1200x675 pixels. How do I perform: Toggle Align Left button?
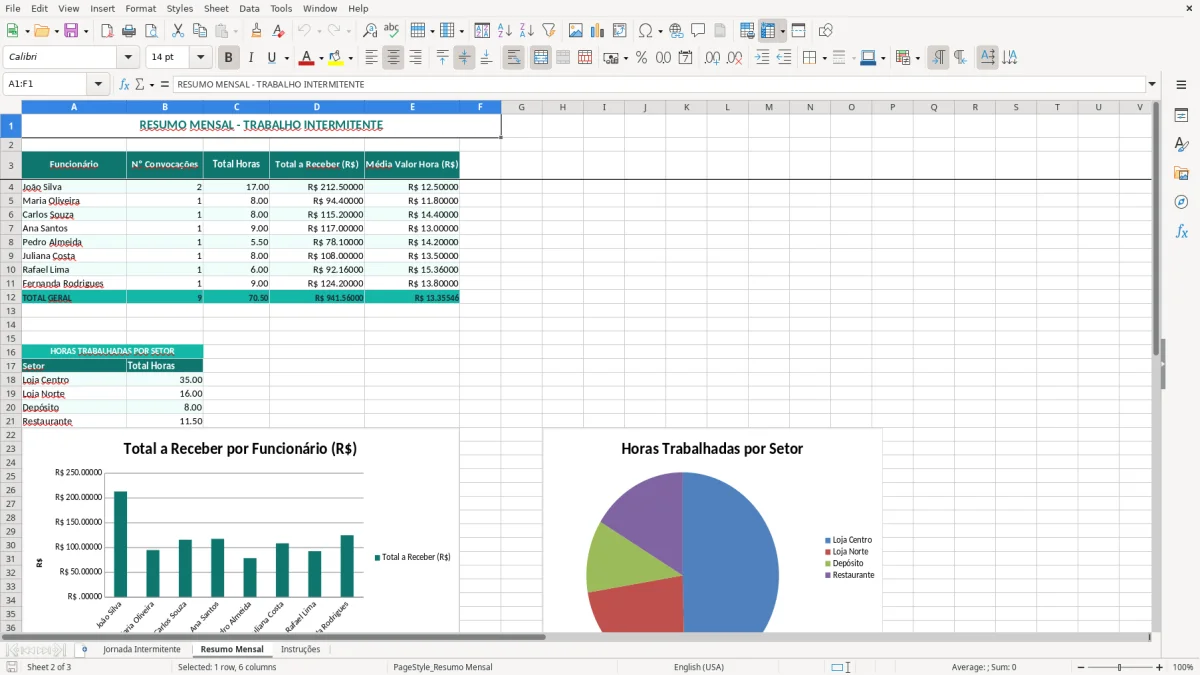click(x=371, y=58)
